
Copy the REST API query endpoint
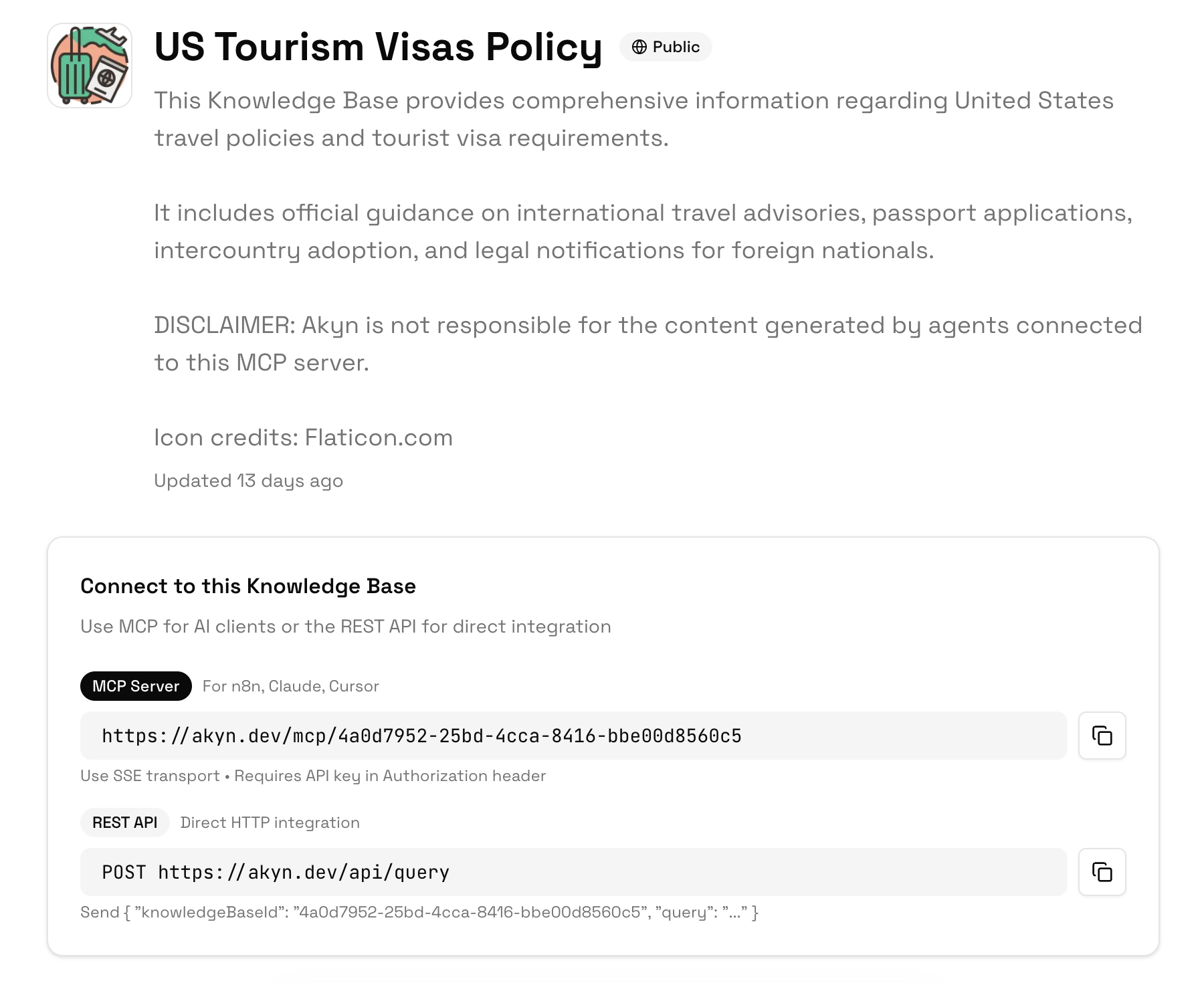tap(1102, 872)
